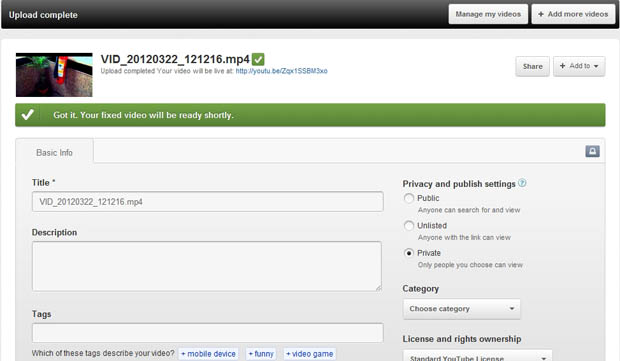Click the uploaded video thumbnail
Viewport: 620px width, 361px height.
tap(54, 75)
